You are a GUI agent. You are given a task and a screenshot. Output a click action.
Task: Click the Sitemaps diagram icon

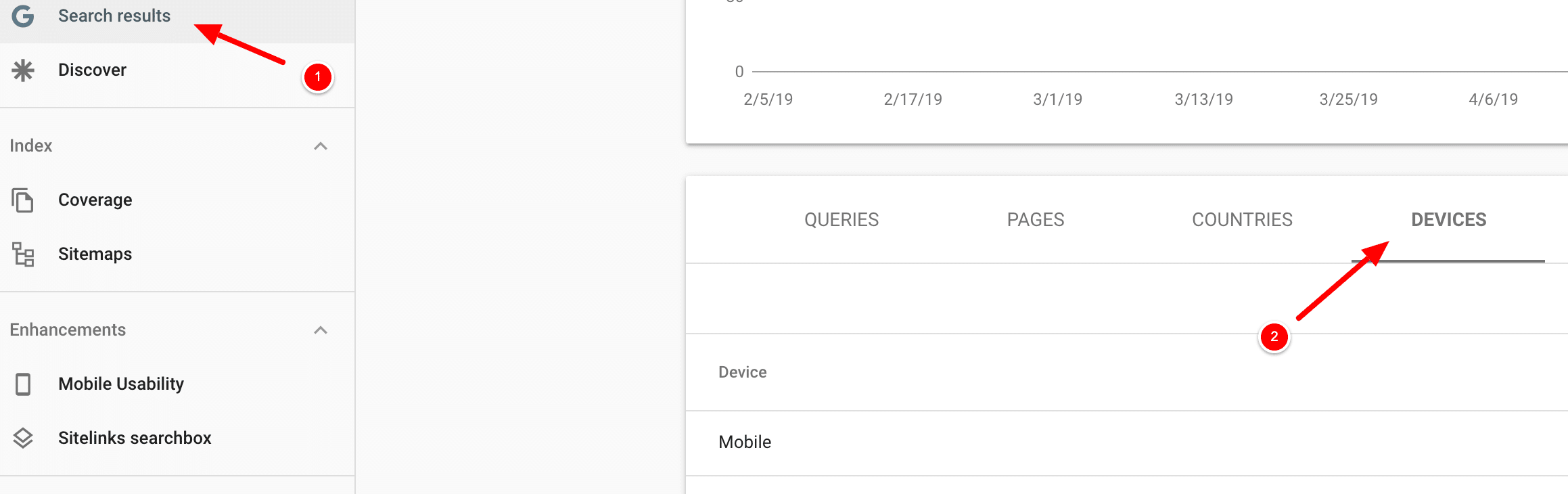point(24,253)
